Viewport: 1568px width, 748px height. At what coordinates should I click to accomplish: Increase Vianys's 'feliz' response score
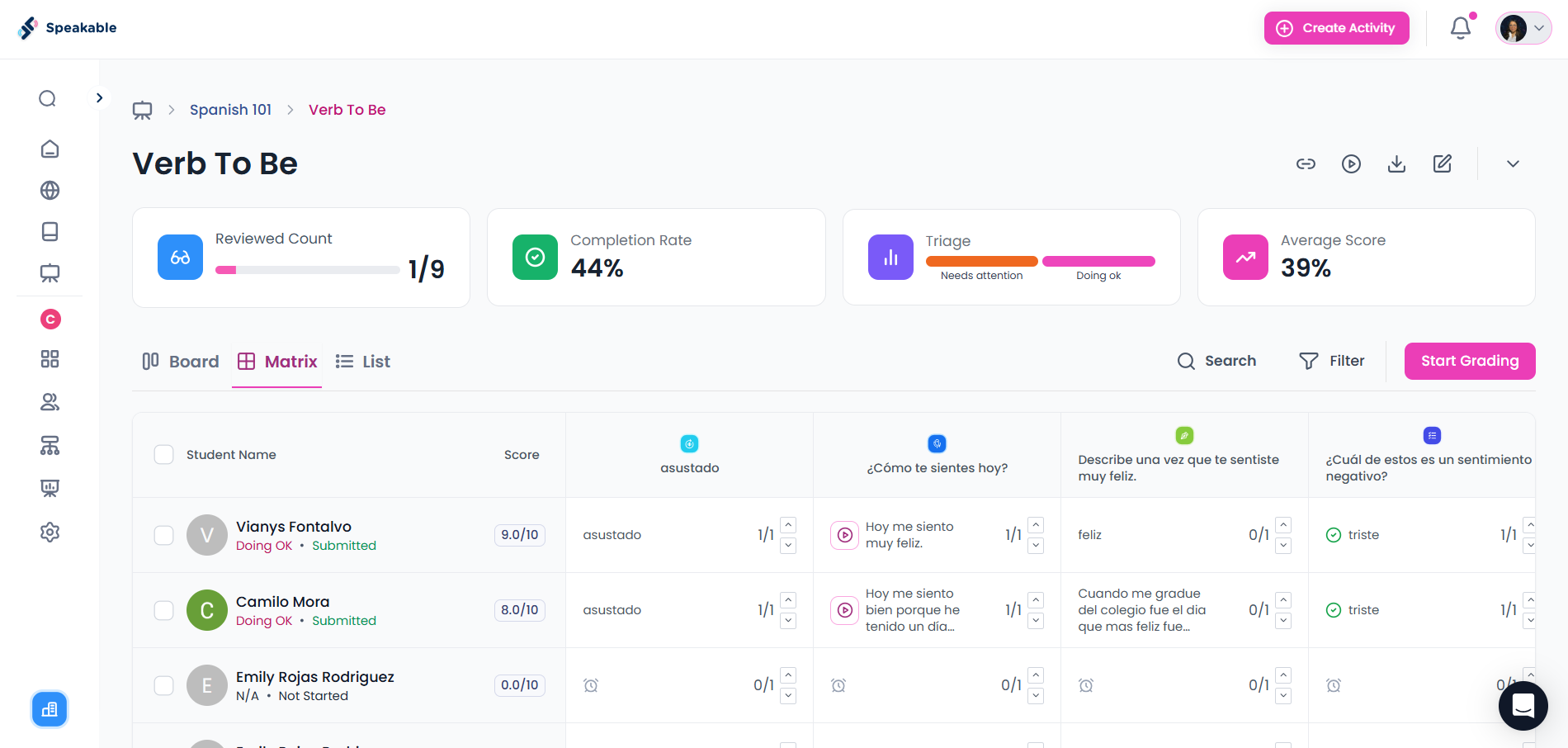[1283, 525]
